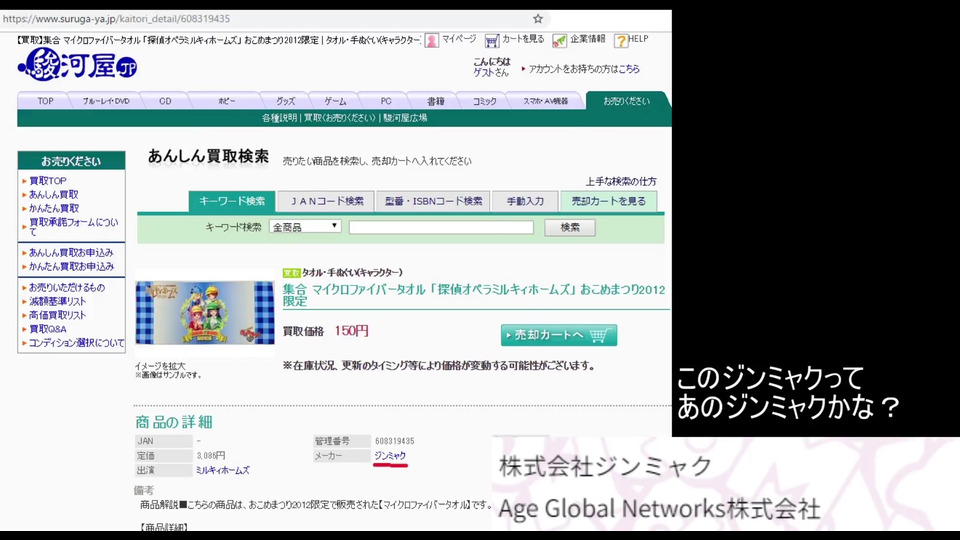This screenshot has height=540, width=960.
Task: Open the お売りください navigation tab
Action: pos(627,101)
